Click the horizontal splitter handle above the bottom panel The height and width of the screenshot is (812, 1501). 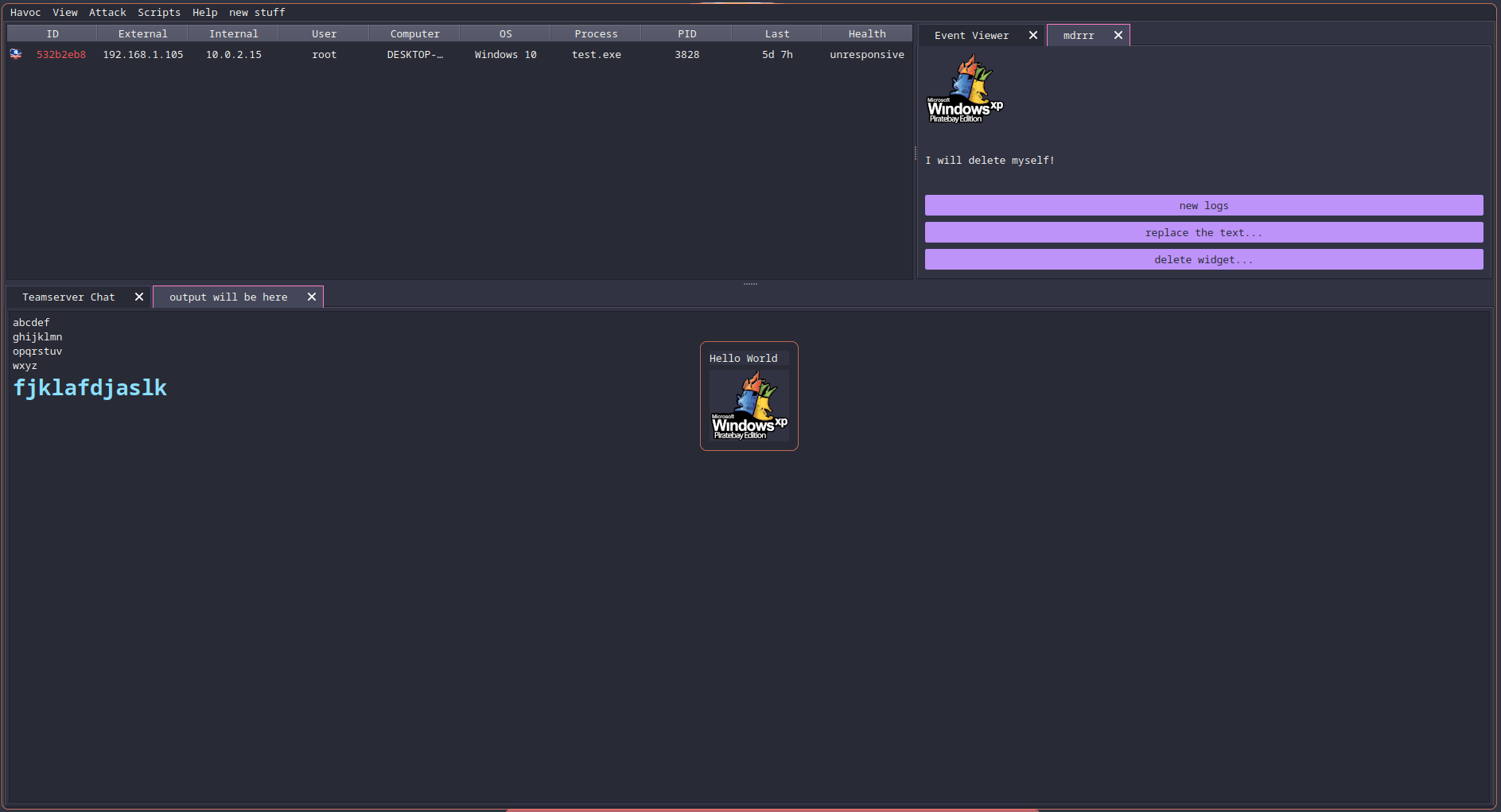point(750,283)
